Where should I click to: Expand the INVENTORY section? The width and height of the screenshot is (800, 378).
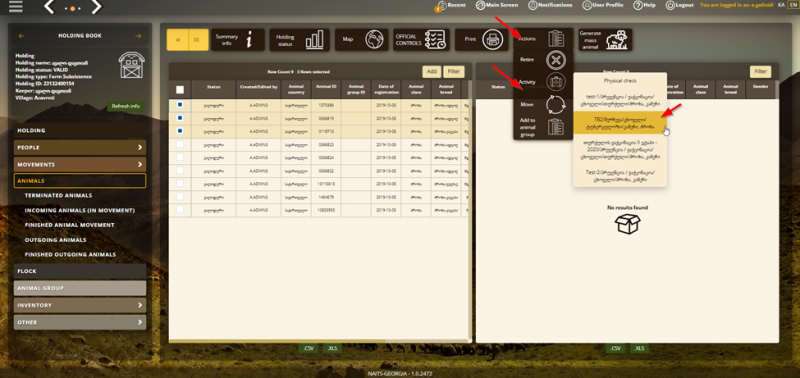pos(80,305)
